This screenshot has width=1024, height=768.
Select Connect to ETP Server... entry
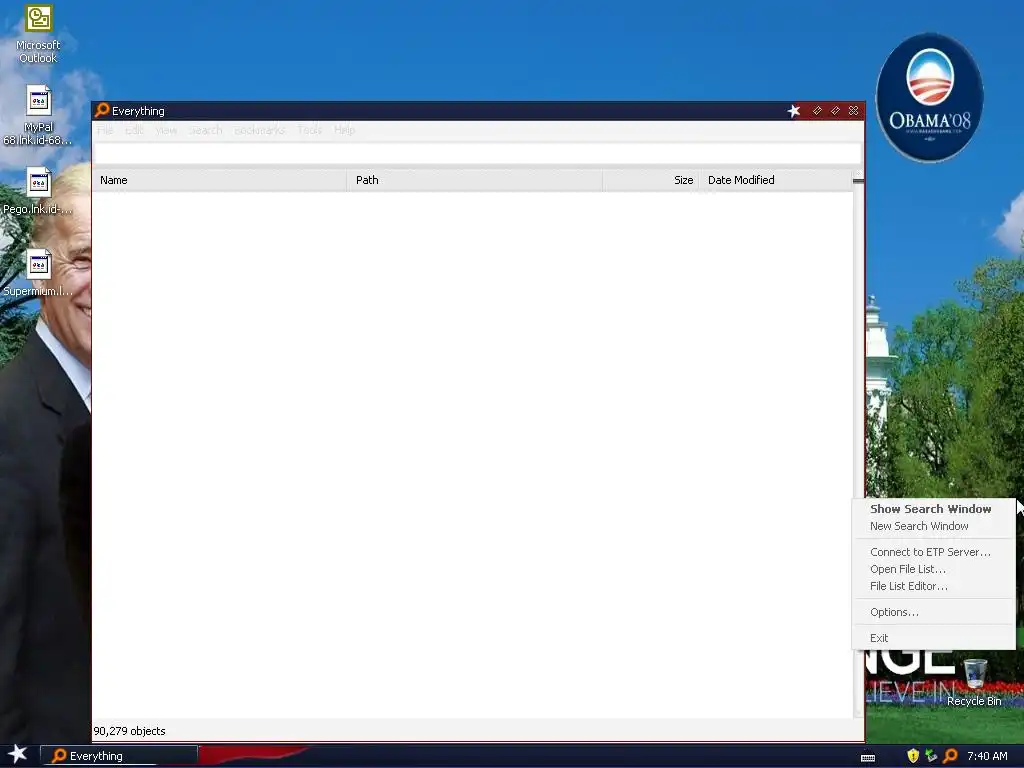tap(930, 552)
